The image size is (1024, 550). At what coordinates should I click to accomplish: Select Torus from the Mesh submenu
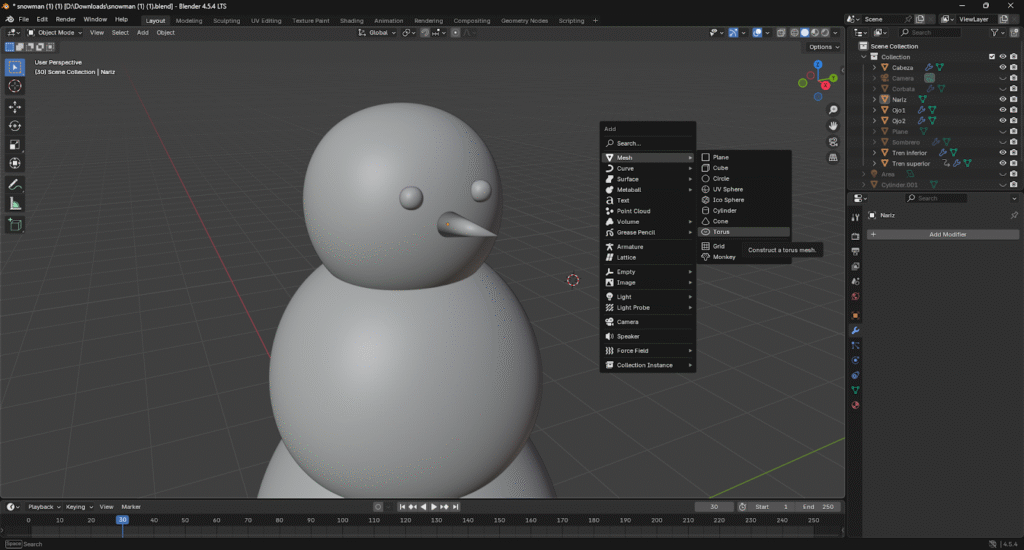click(x=722, y=232)
